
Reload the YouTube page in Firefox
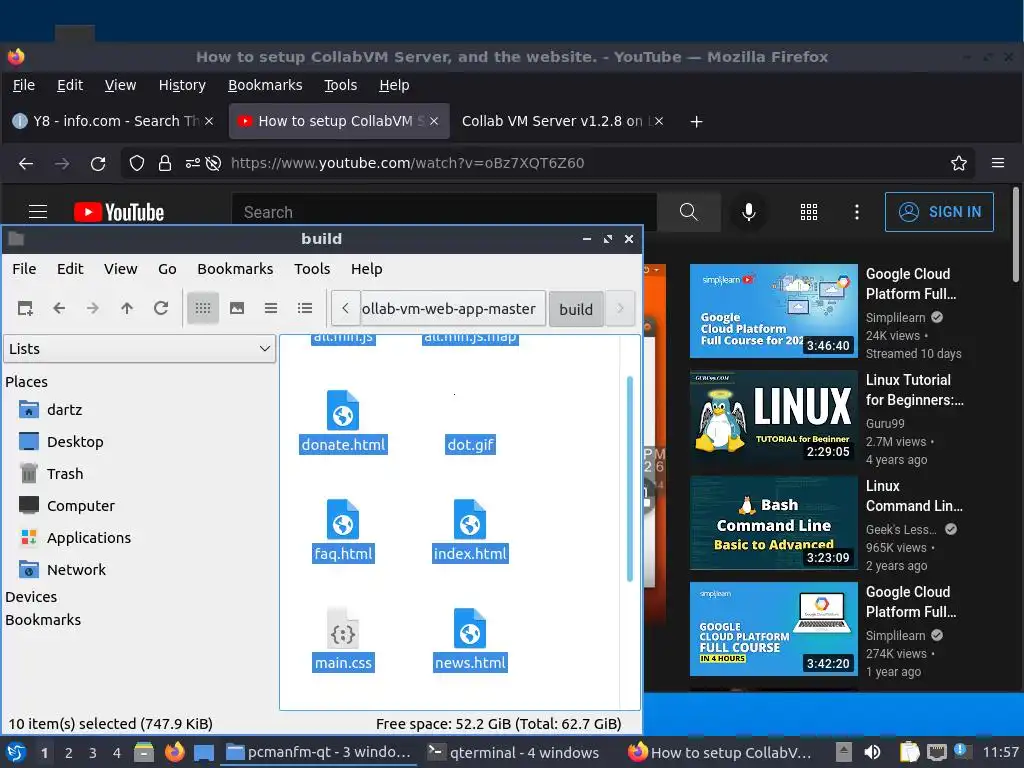tap(98, 163)
